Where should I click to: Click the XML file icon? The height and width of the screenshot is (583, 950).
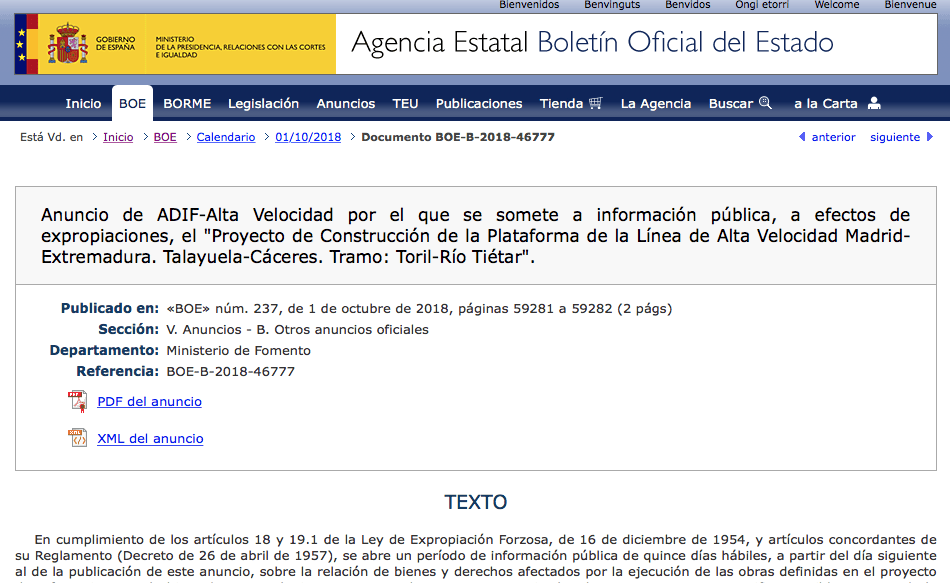pos(78,438)
